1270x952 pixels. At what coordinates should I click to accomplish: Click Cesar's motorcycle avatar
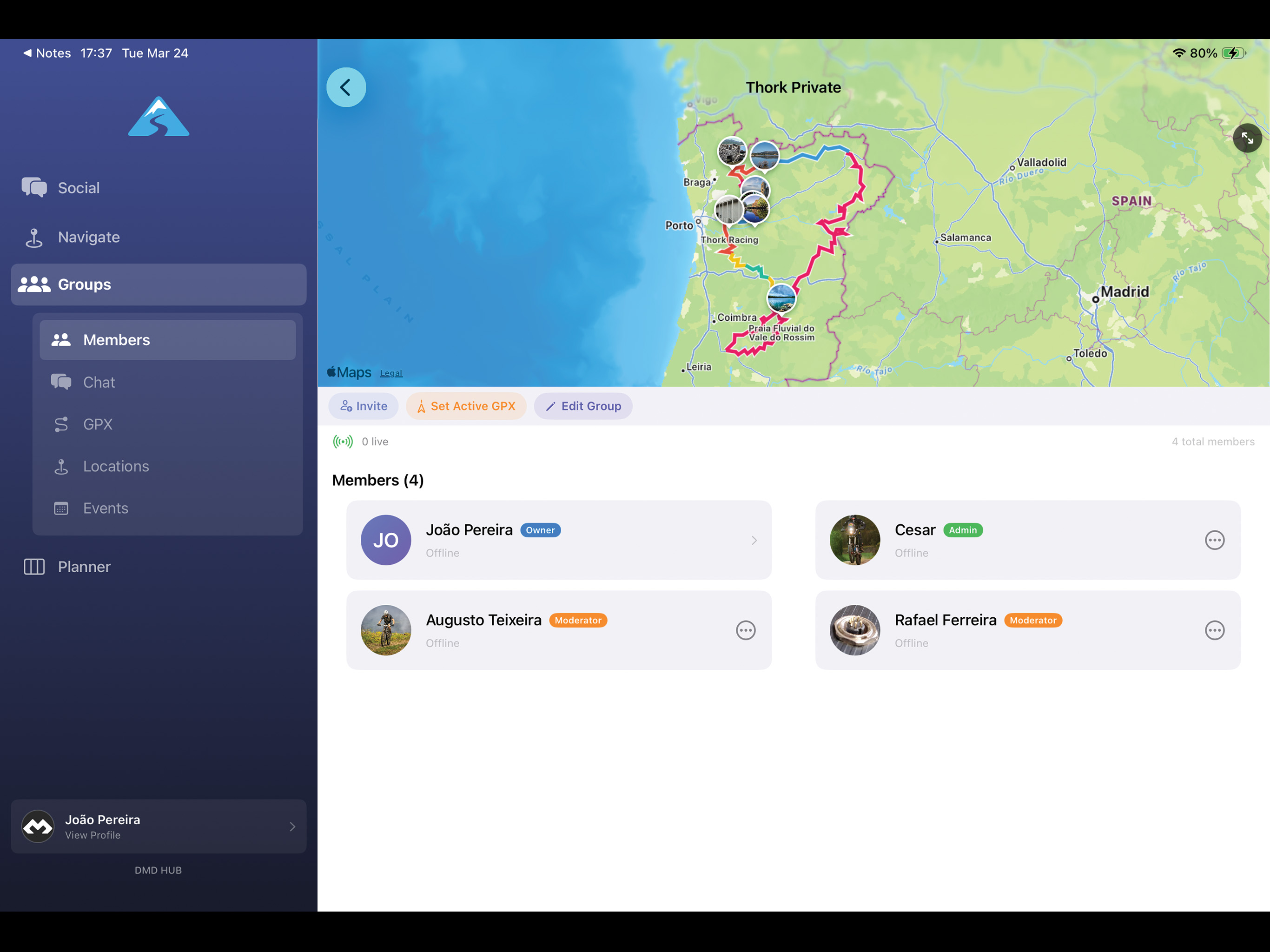coord(854,540)
